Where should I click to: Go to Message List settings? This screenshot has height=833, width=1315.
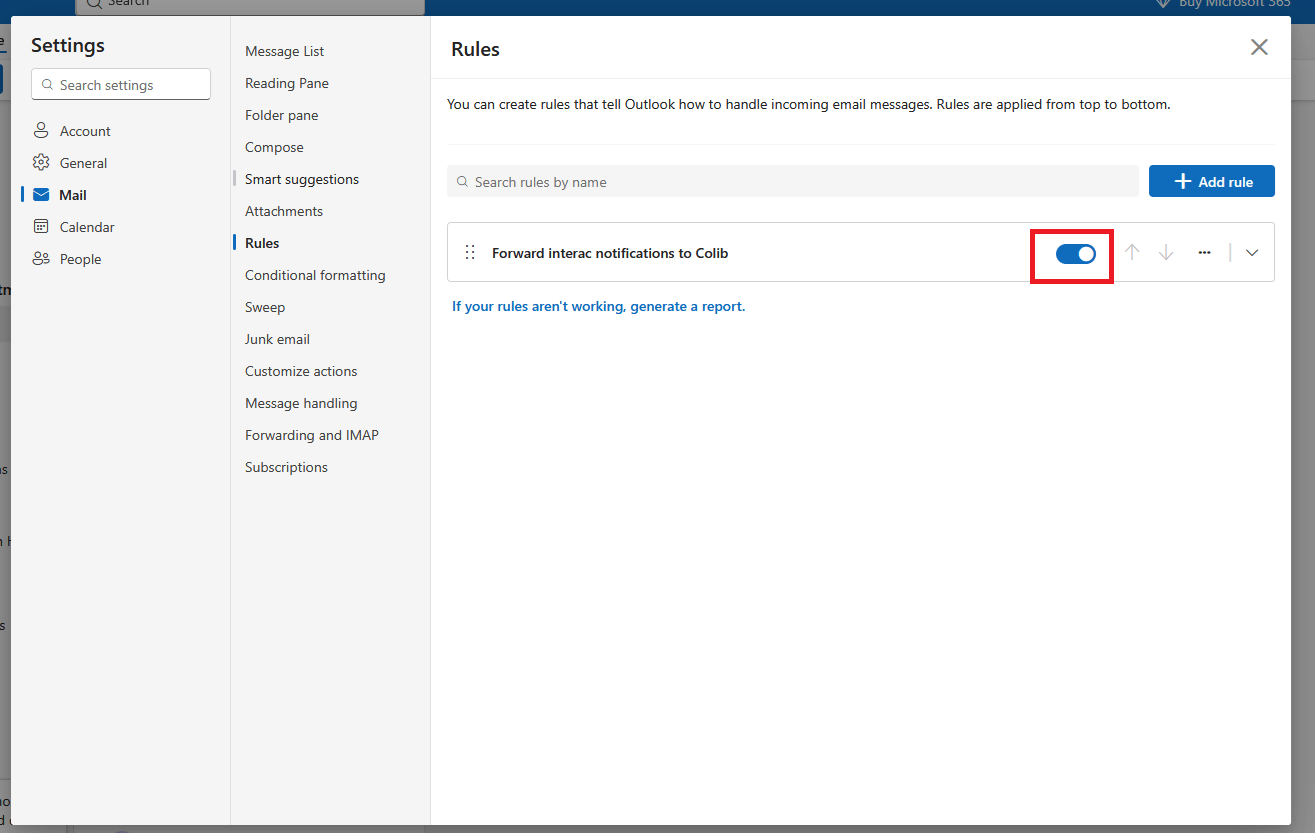tap(285, 51)
